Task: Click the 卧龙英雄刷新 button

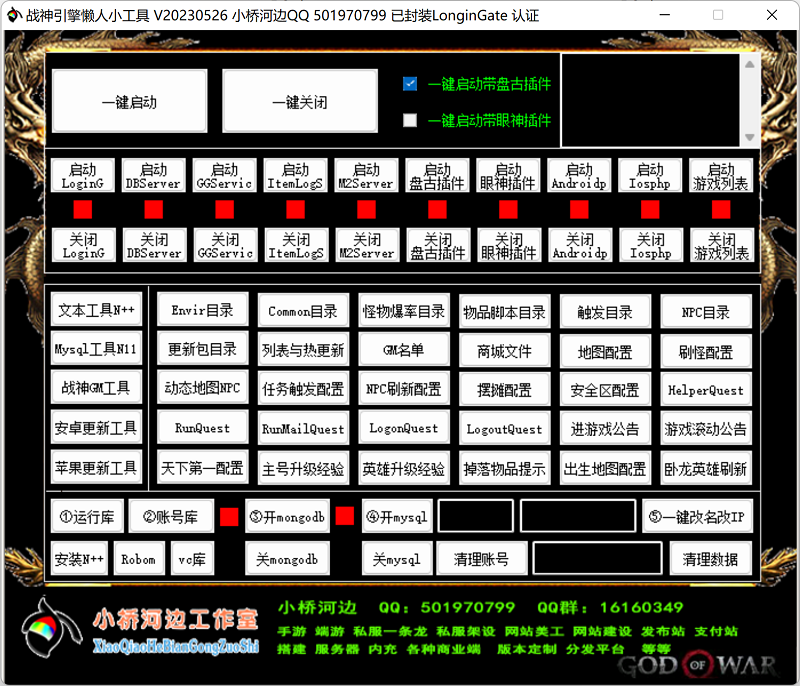Action: [x=705, y=467]
